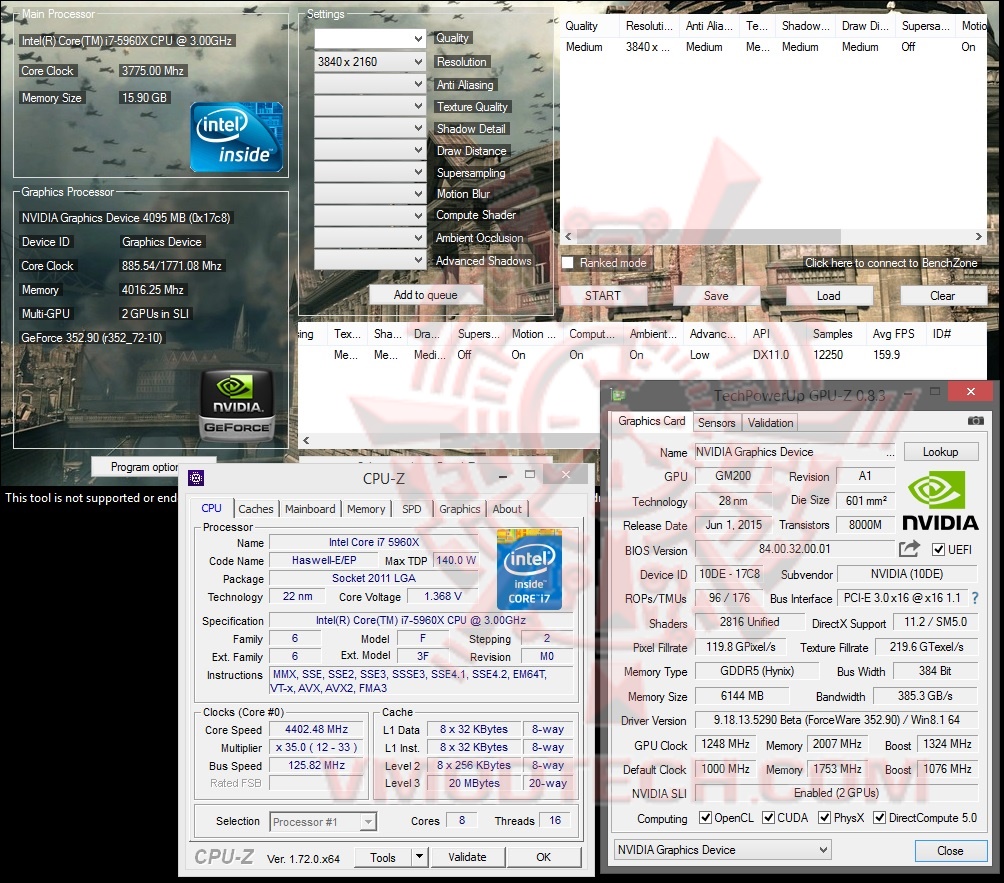1004x883 pixels.
Task: Click the CPU-Z OK button
Action: click(x=544, y=857)
